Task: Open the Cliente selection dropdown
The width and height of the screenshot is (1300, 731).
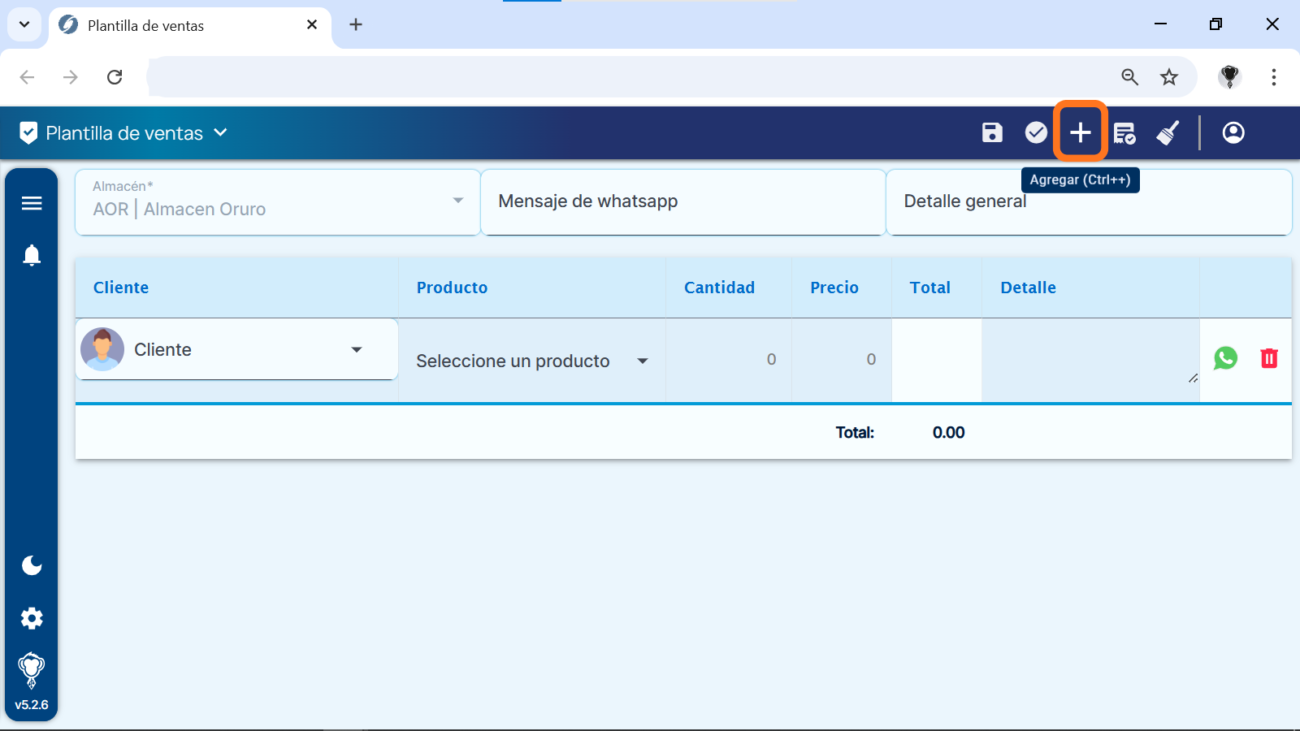Action: pos(237,350)
